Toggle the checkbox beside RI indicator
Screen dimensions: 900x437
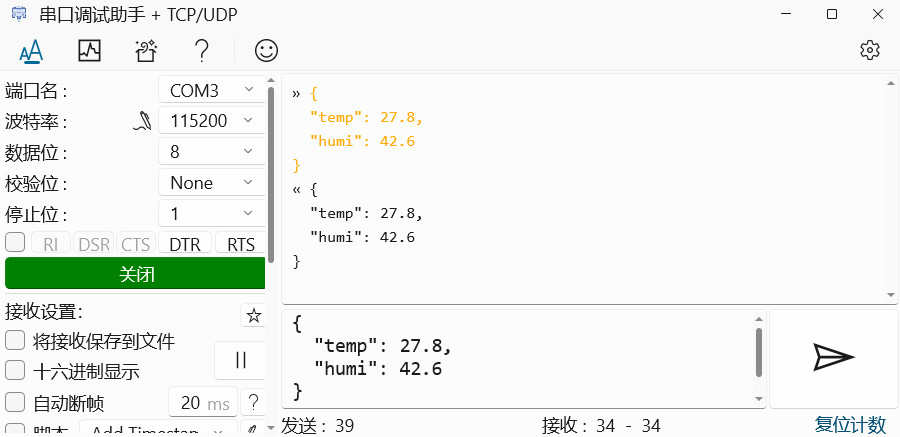tap(15, 242)
